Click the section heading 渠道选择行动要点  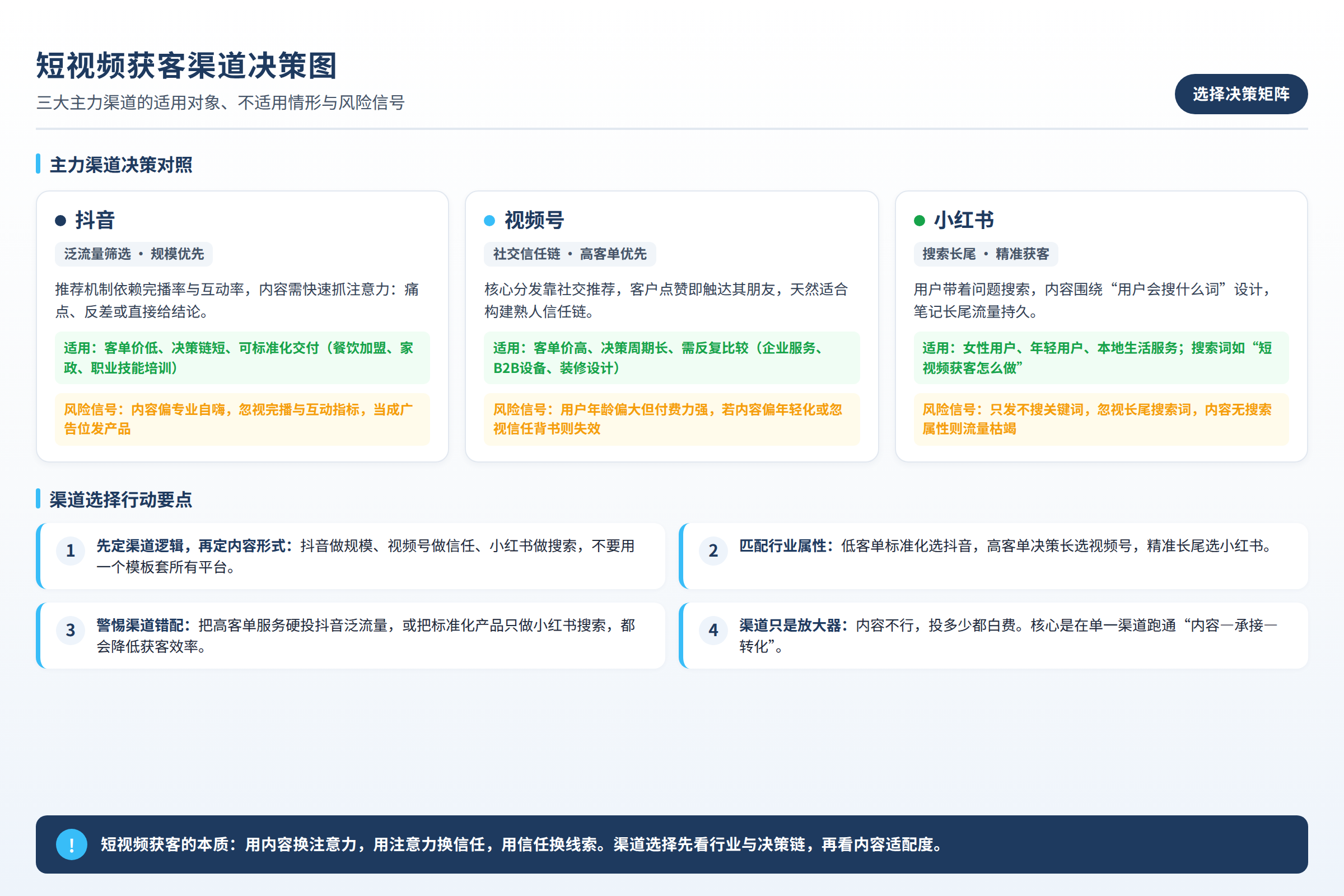pos(120,500)
